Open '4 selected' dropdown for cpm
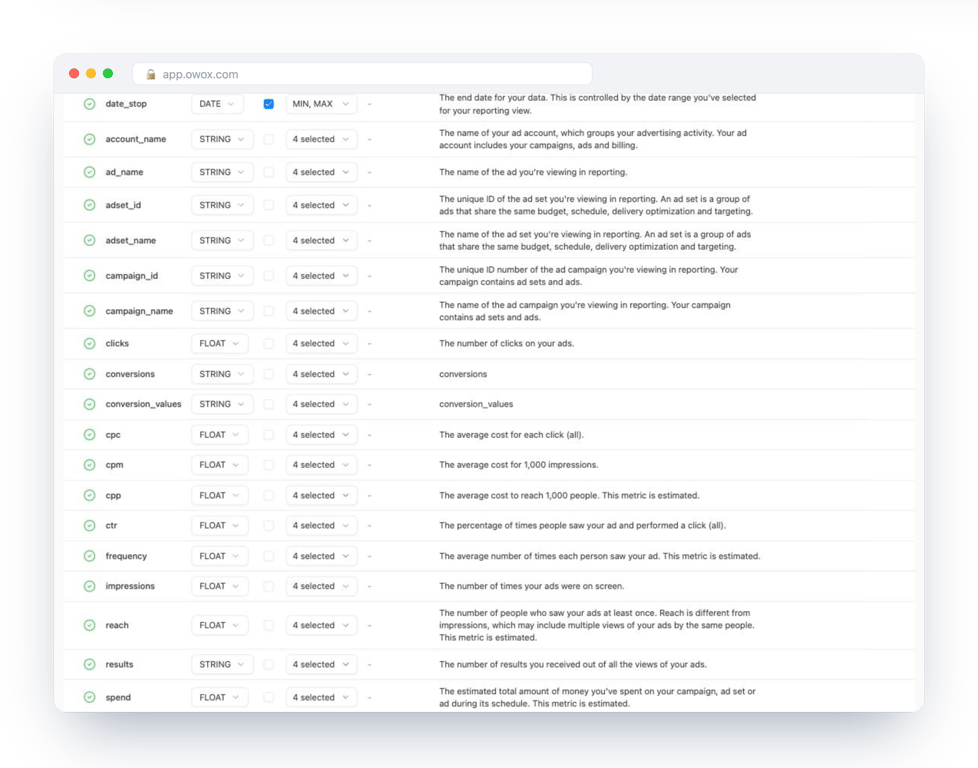Screen dimensions: 978x768 321,465
